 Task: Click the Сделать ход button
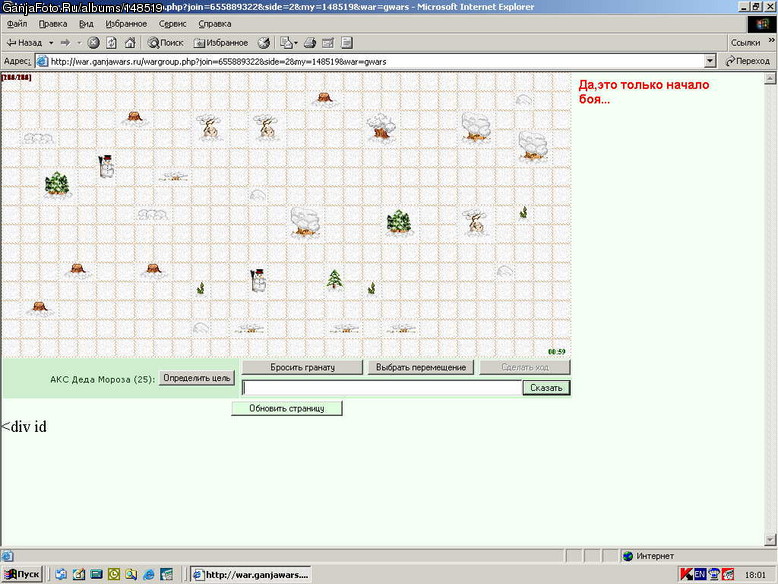[x=524, y=368]
